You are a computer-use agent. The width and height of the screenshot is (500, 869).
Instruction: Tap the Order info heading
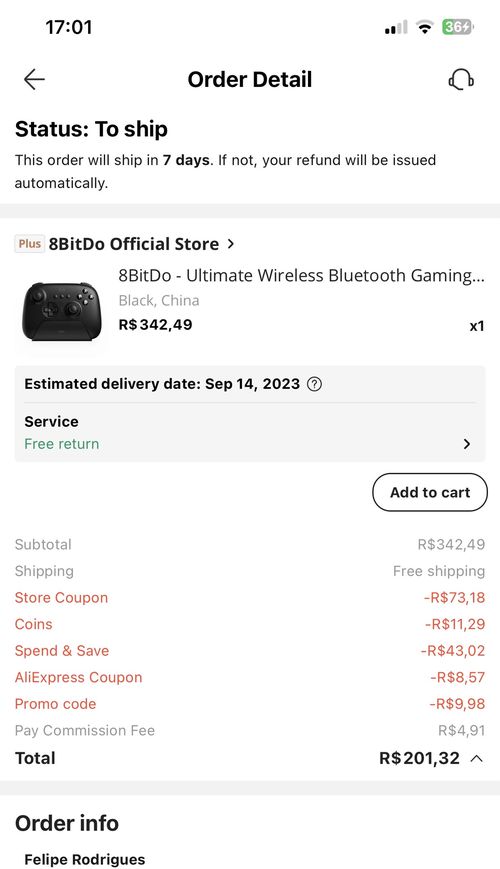pos(67,823)
